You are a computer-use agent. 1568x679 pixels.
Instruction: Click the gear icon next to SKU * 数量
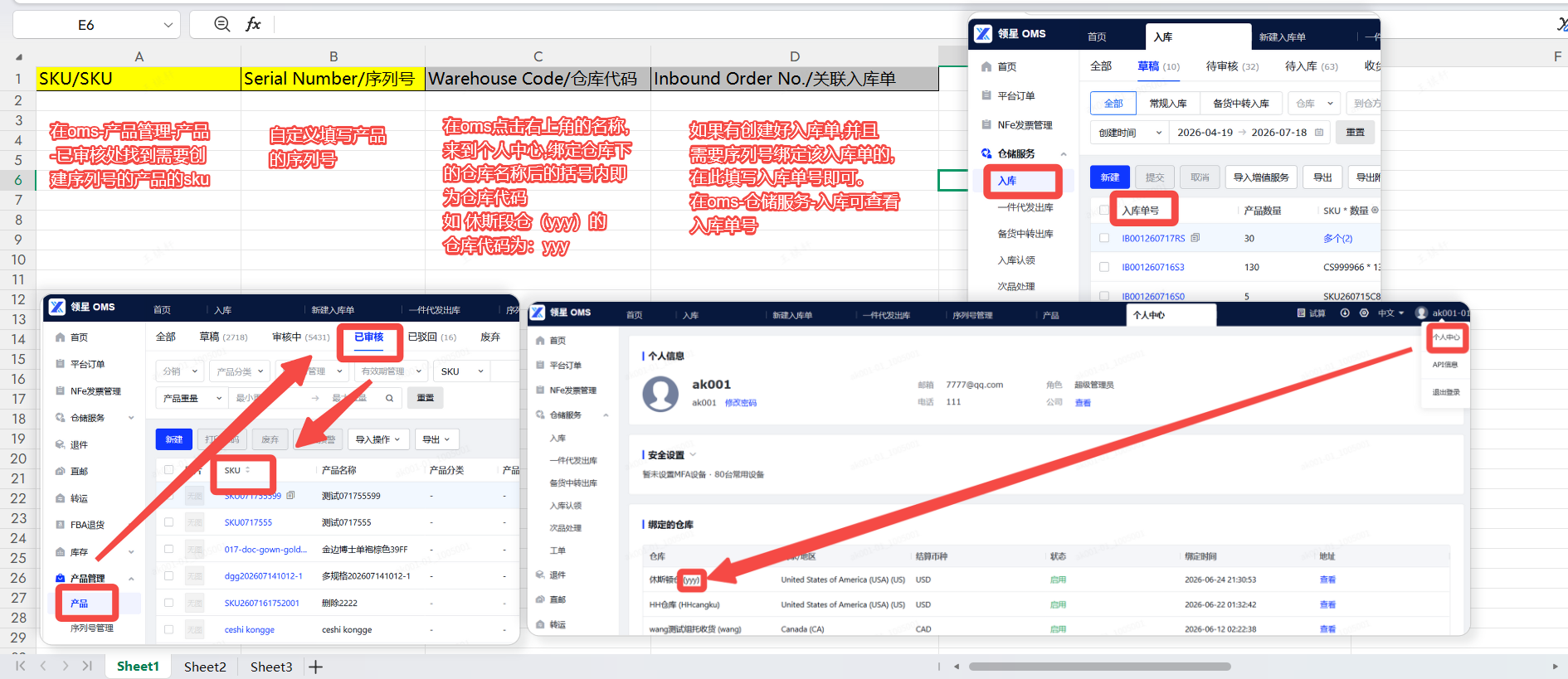click(1375, 210)
